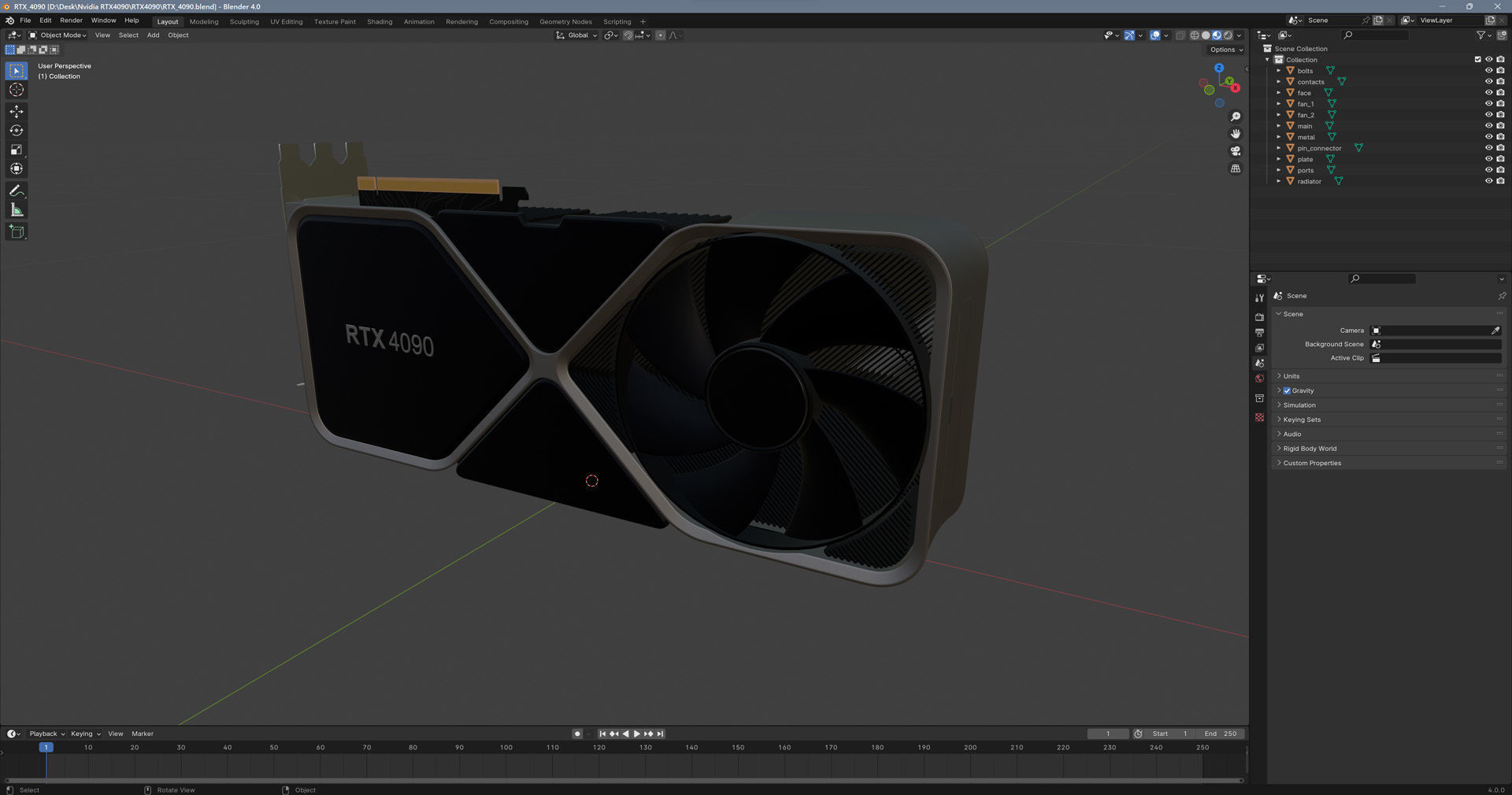This screenshot has width=1512, height=795.
Task: Click the camera eyedropper icon
Action: point(1495,331)
